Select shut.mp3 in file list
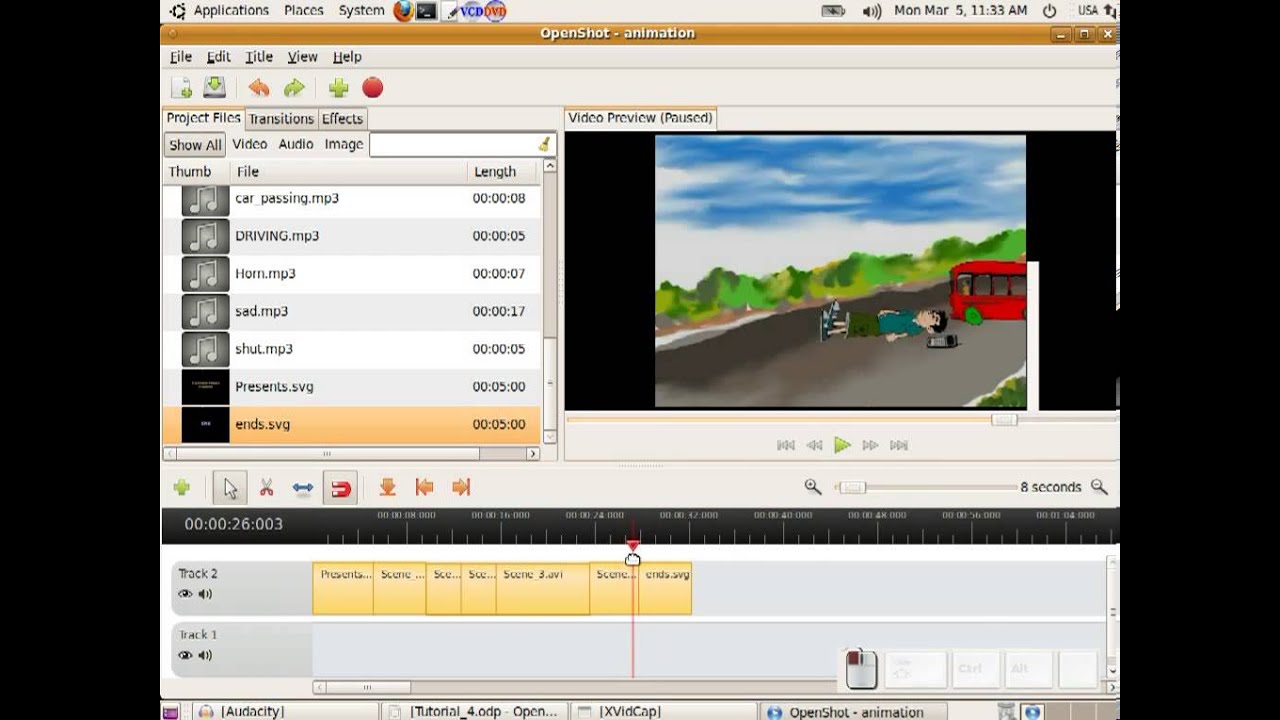This screenshot has height=720, width=1280. coord(351,349)
